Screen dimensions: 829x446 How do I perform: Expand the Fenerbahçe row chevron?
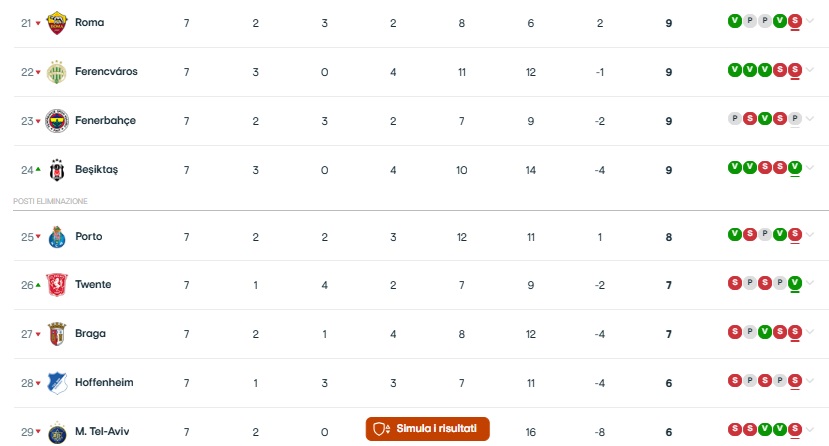point(810,119)
